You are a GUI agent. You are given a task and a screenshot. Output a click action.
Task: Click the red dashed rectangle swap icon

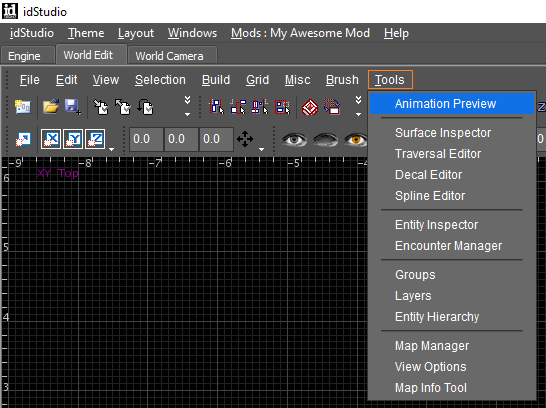[x=332, y=107]
